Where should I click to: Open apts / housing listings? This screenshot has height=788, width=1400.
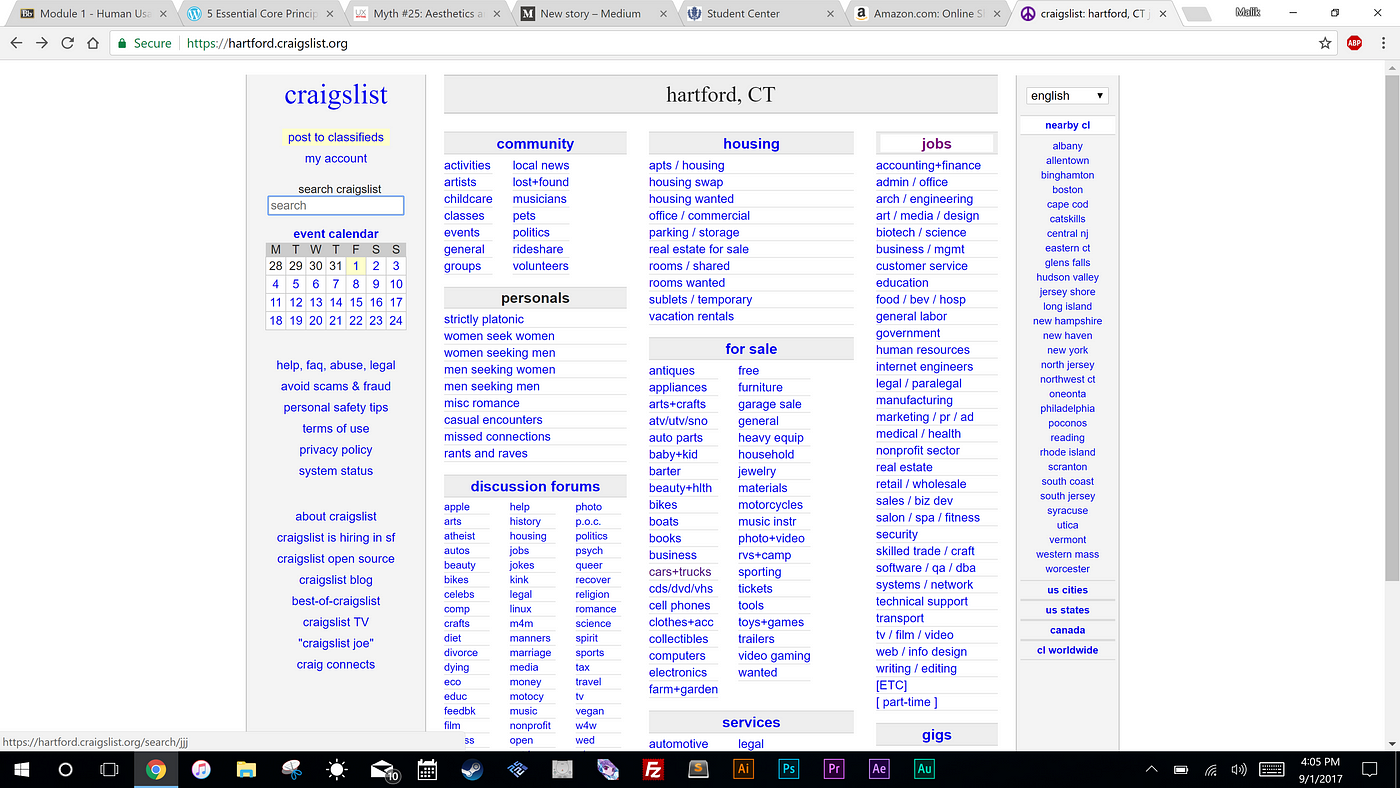tap(686, 165)
